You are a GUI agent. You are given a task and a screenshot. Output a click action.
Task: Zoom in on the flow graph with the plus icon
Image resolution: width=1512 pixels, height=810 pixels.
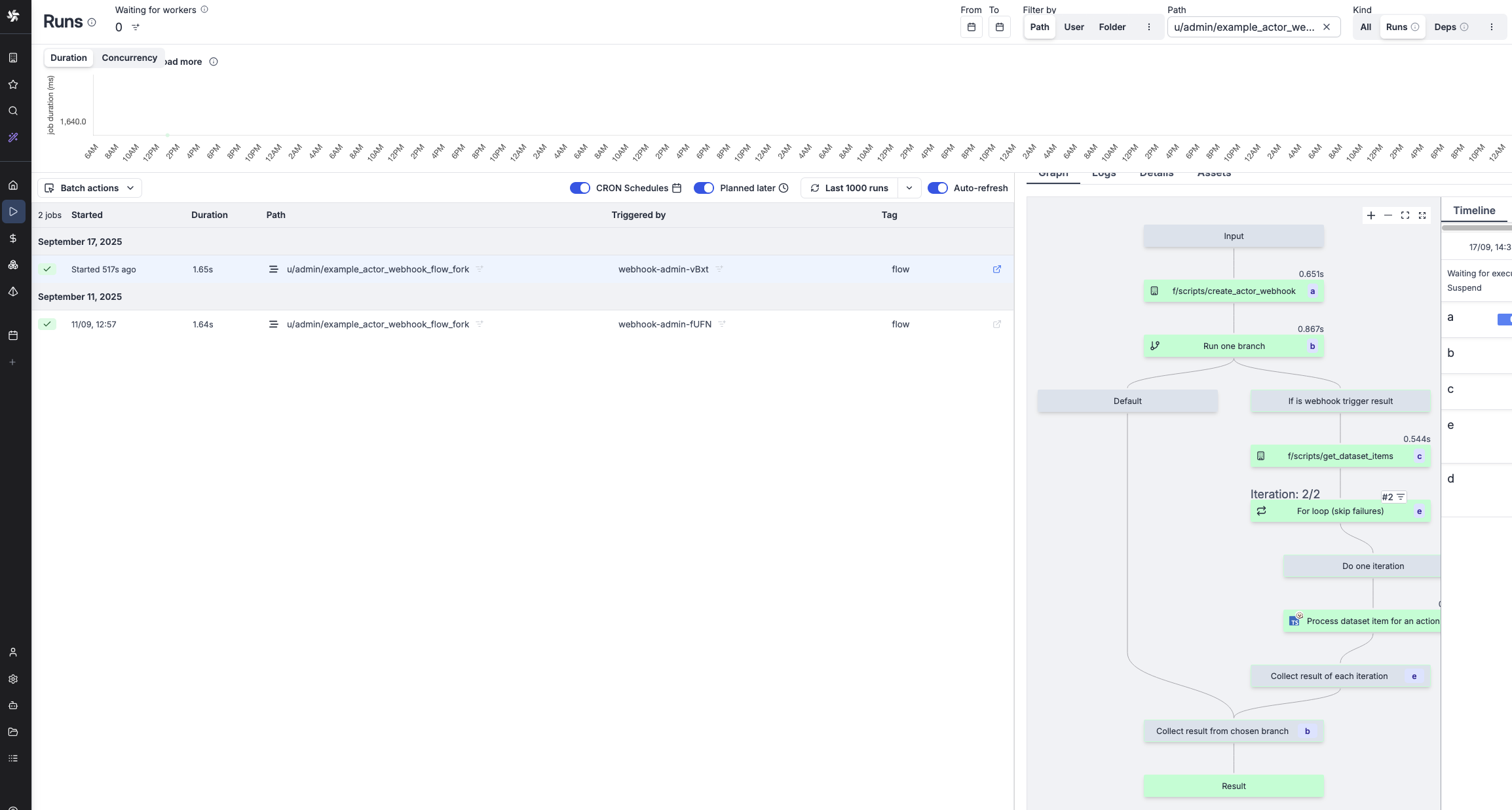(1371, 215)
